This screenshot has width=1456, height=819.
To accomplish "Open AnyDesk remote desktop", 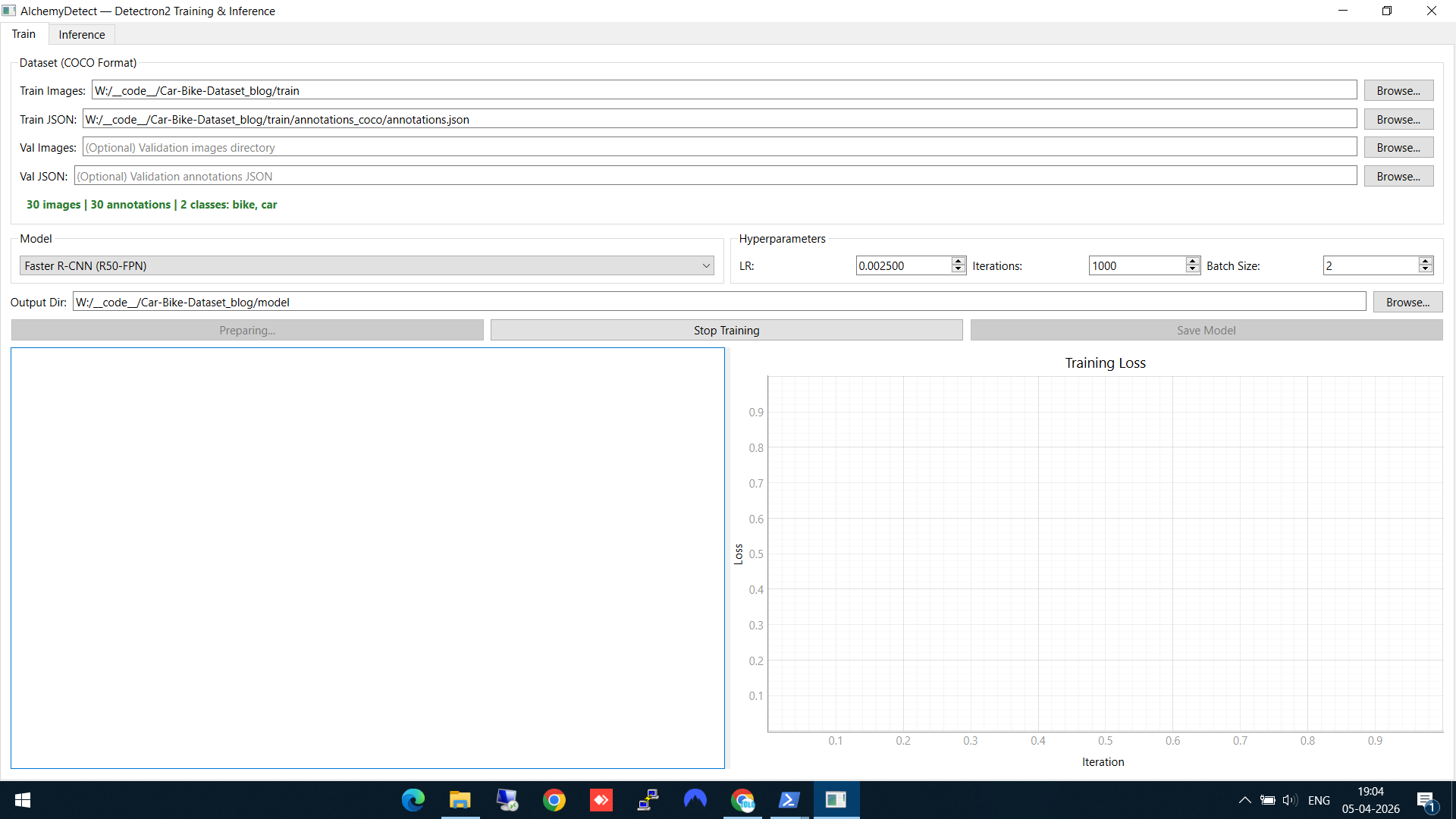I will [x=601, y=800].
